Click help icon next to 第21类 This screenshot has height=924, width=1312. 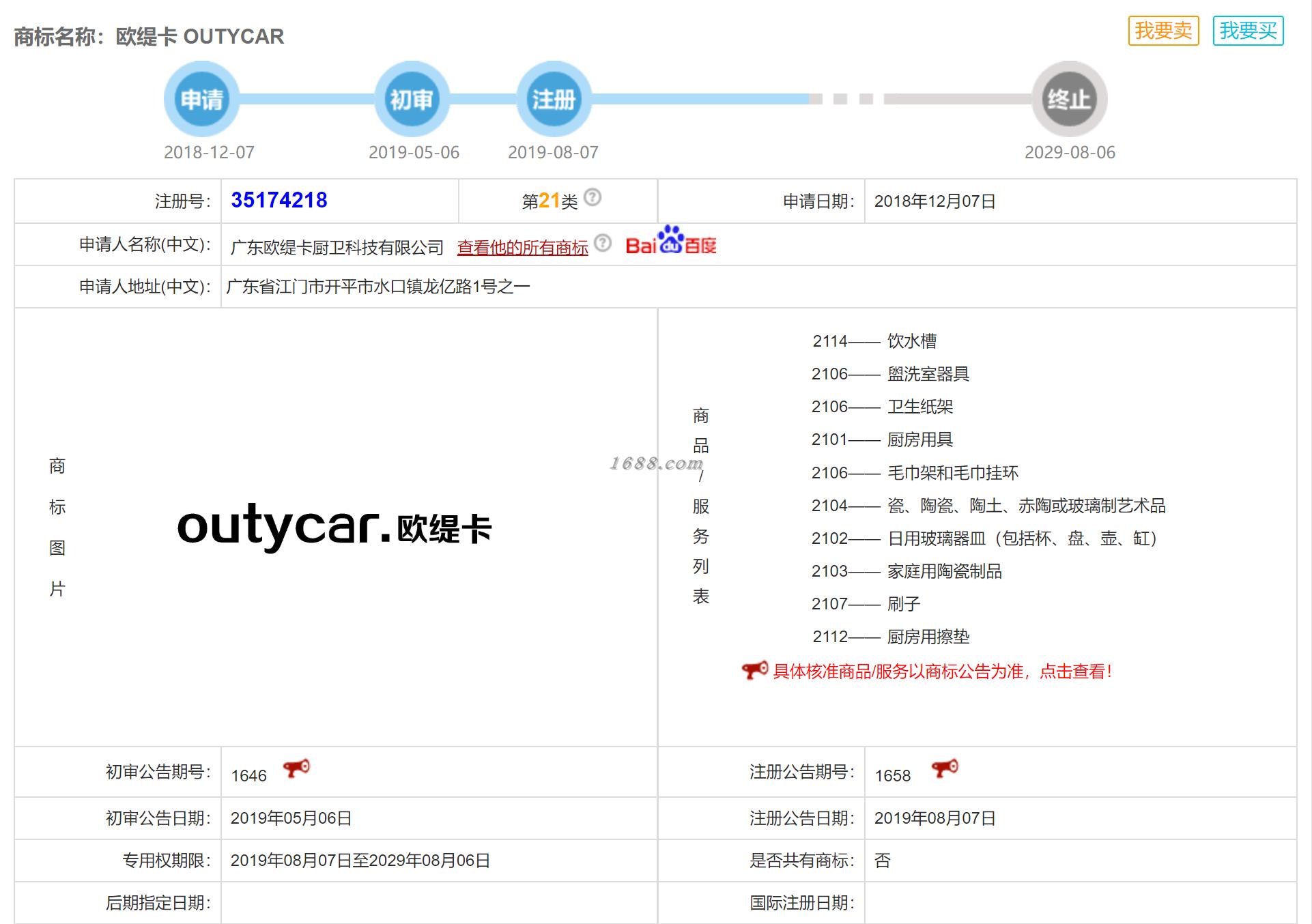pyautogui.click(x=593, y=197)
